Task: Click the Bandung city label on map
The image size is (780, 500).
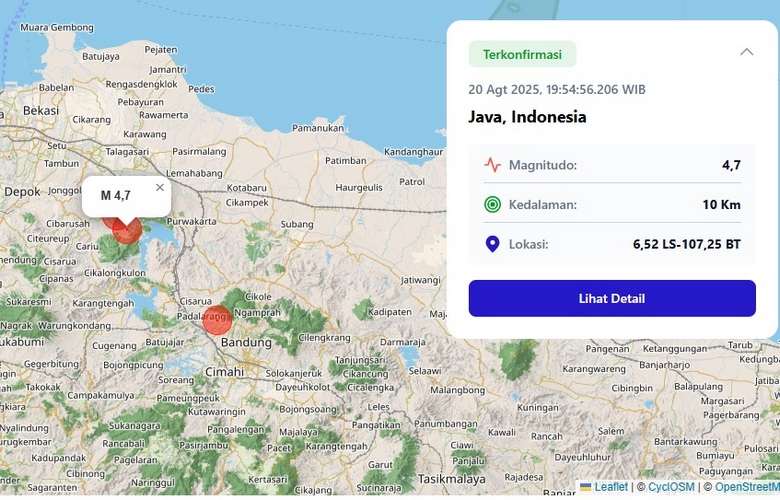Action: pyautogui.click(x=246, y=343)
